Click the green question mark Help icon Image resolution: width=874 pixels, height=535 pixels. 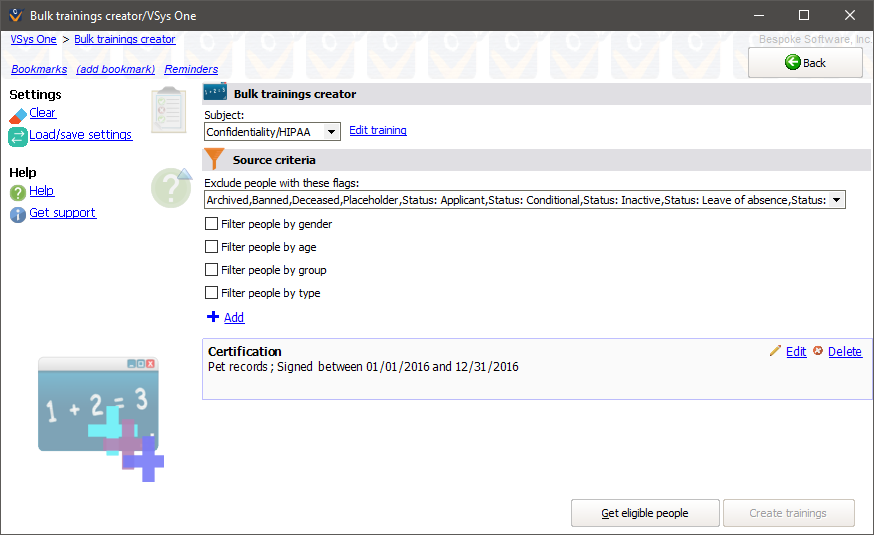pyautogui.click(x=17, y=192)
